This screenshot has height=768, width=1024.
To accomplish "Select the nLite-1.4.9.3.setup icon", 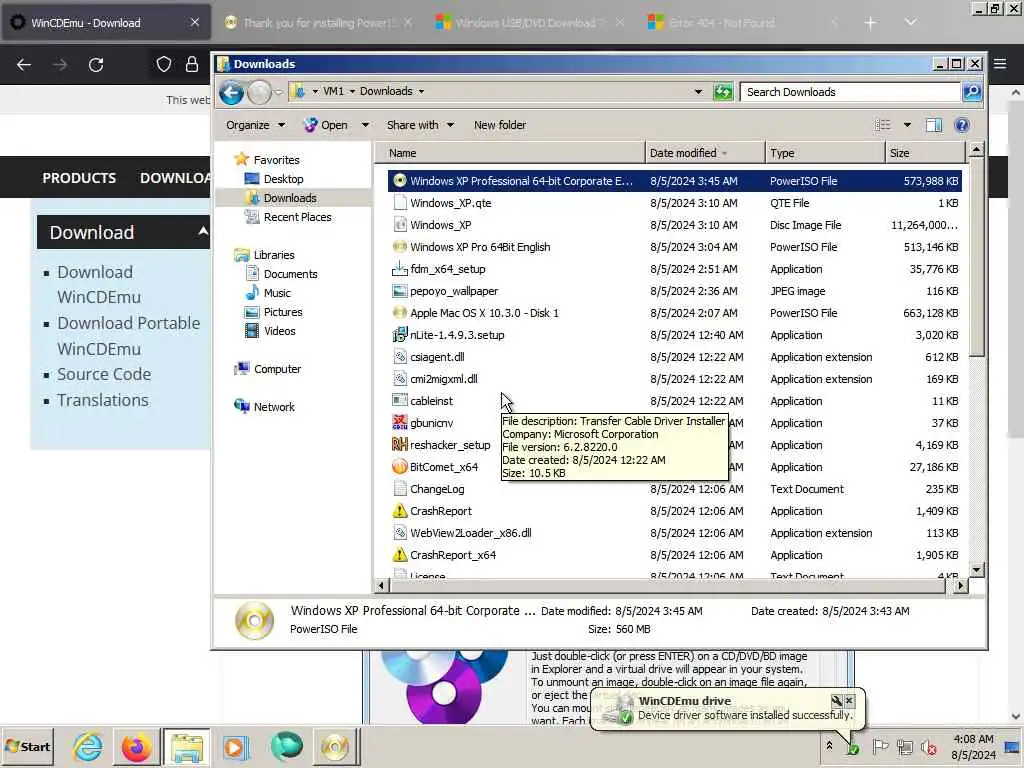I will pyautogui.click(x=400, y=334).
